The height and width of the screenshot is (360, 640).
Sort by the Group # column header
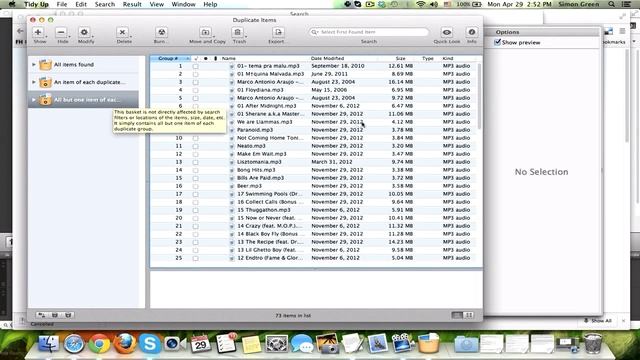(171, 58)
